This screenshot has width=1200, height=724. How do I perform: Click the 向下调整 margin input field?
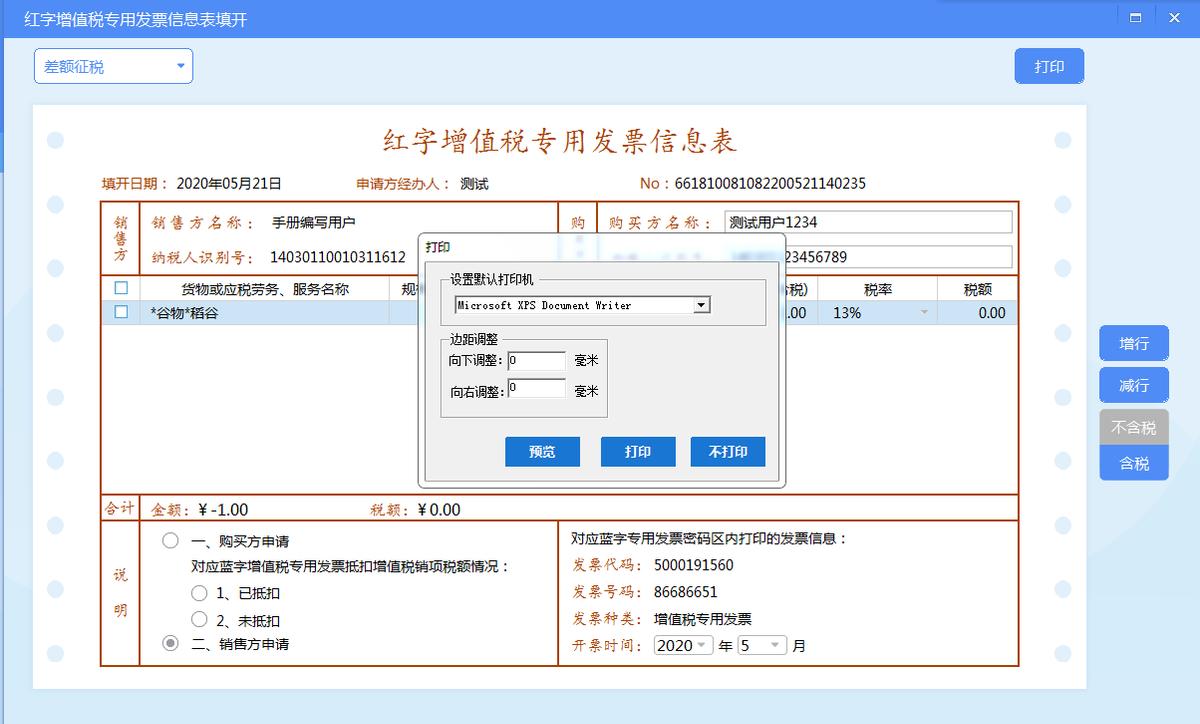click(536, 363)
